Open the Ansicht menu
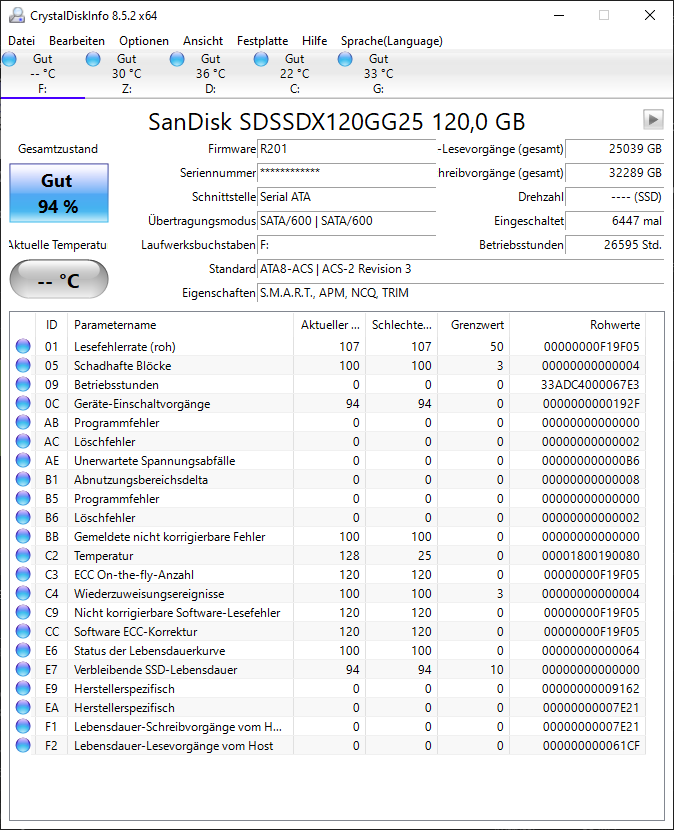Image resolution: width=674 pixels, height=830 pixels. coord(203,41)
